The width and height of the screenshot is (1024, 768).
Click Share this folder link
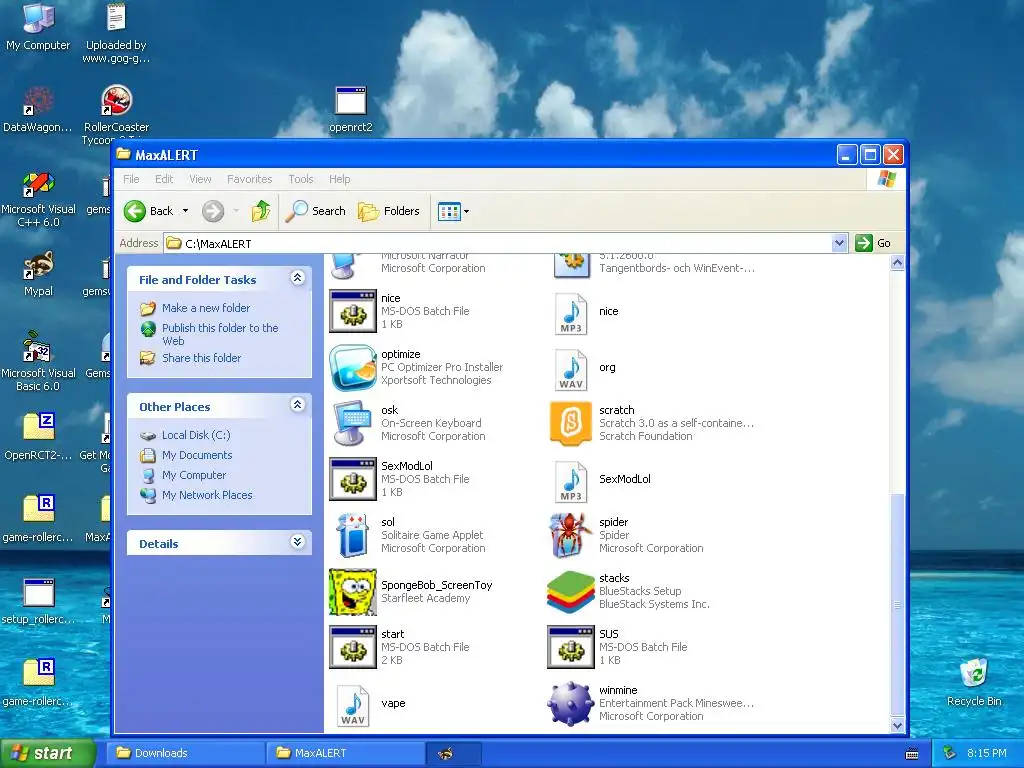(x=201, y=358)
